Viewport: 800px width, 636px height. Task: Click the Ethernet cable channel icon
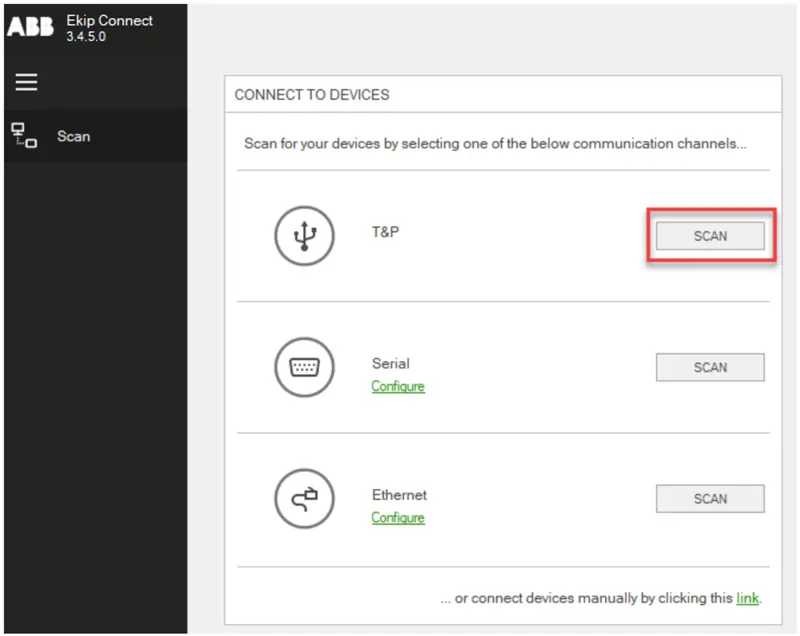303,498
